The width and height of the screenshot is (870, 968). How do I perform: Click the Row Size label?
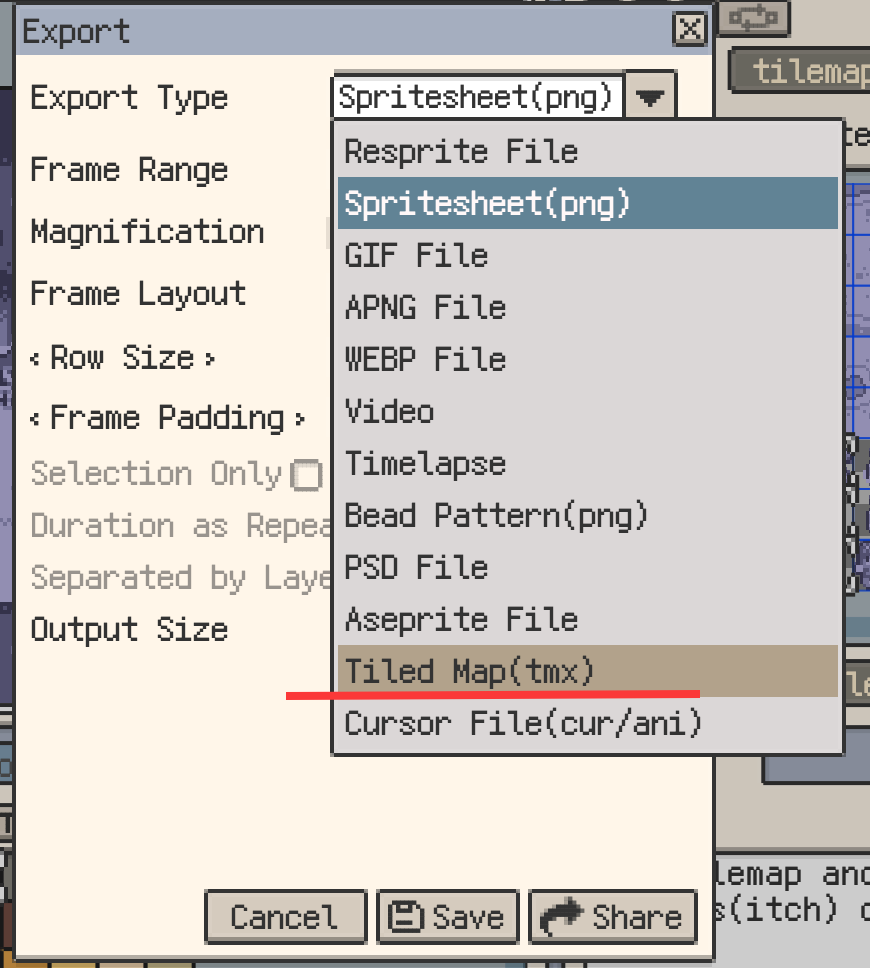(122, 357)
